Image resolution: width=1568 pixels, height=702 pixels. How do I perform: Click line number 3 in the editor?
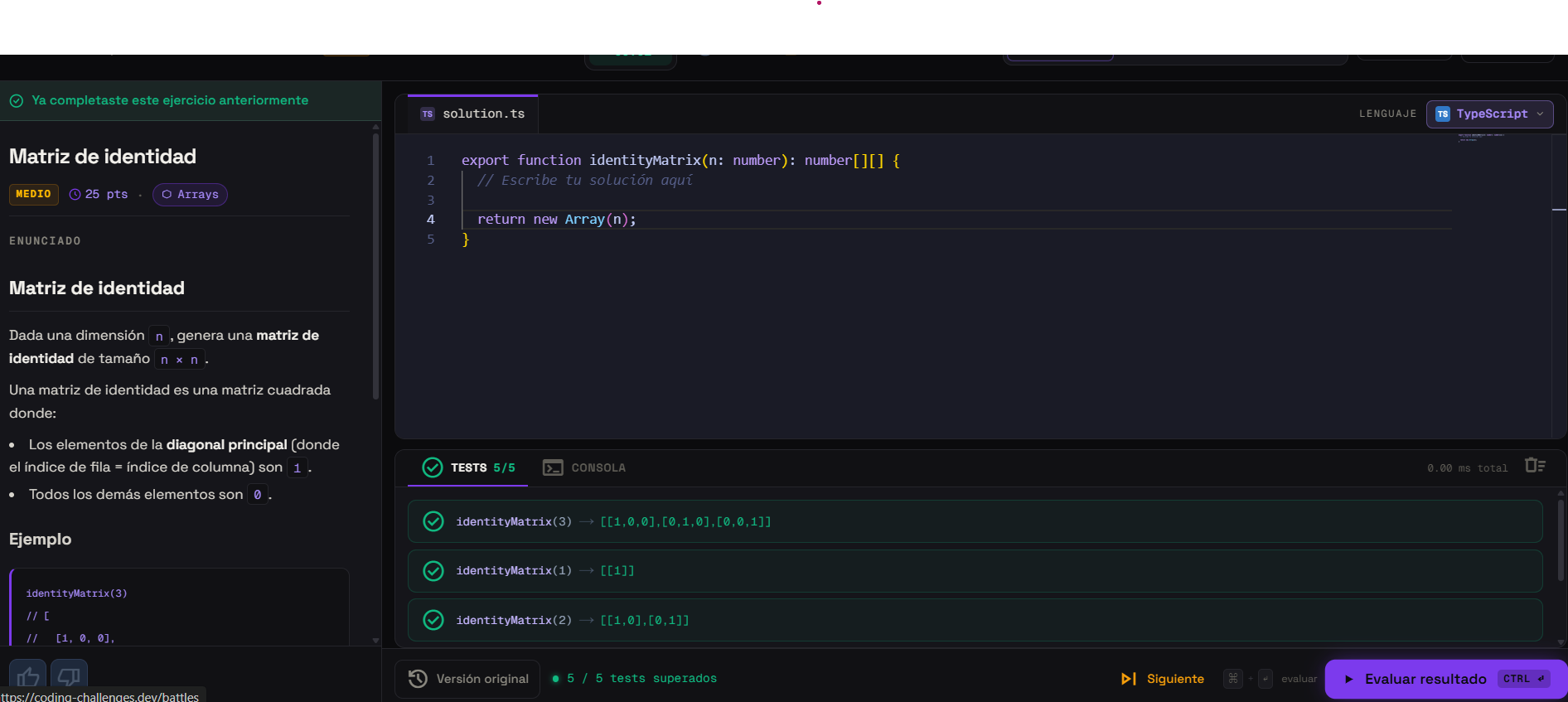[x=431, y=200]
